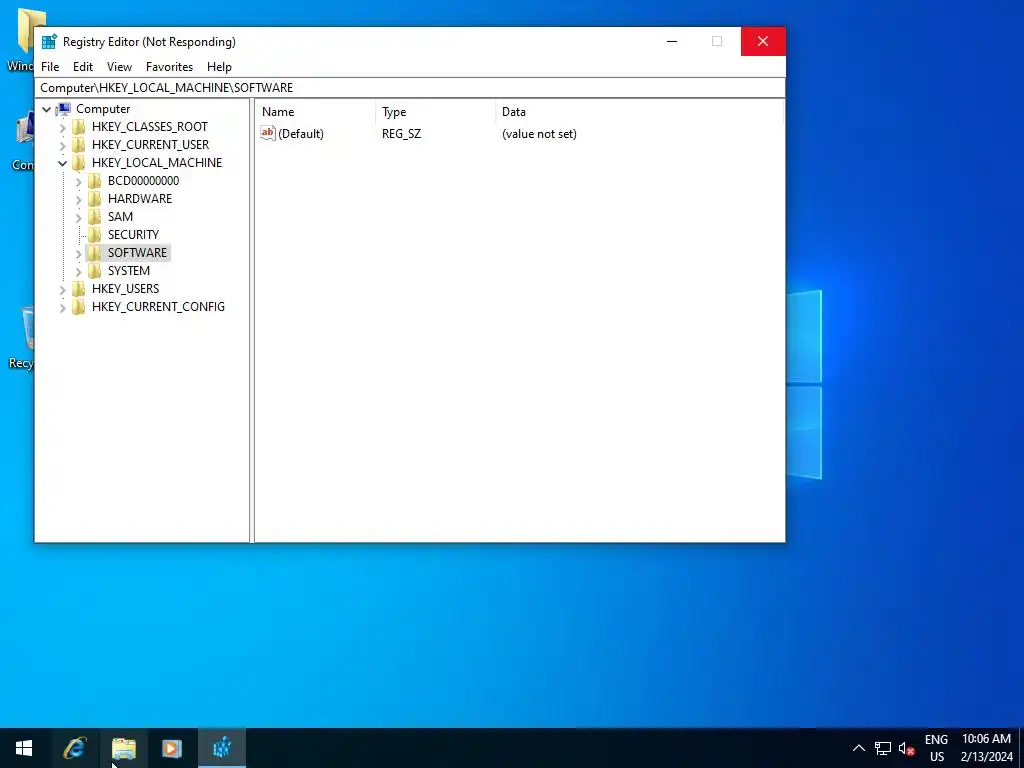Click the REG_SZ type cell
This screenshot has width=1024, height=768.
pos(402,134)
